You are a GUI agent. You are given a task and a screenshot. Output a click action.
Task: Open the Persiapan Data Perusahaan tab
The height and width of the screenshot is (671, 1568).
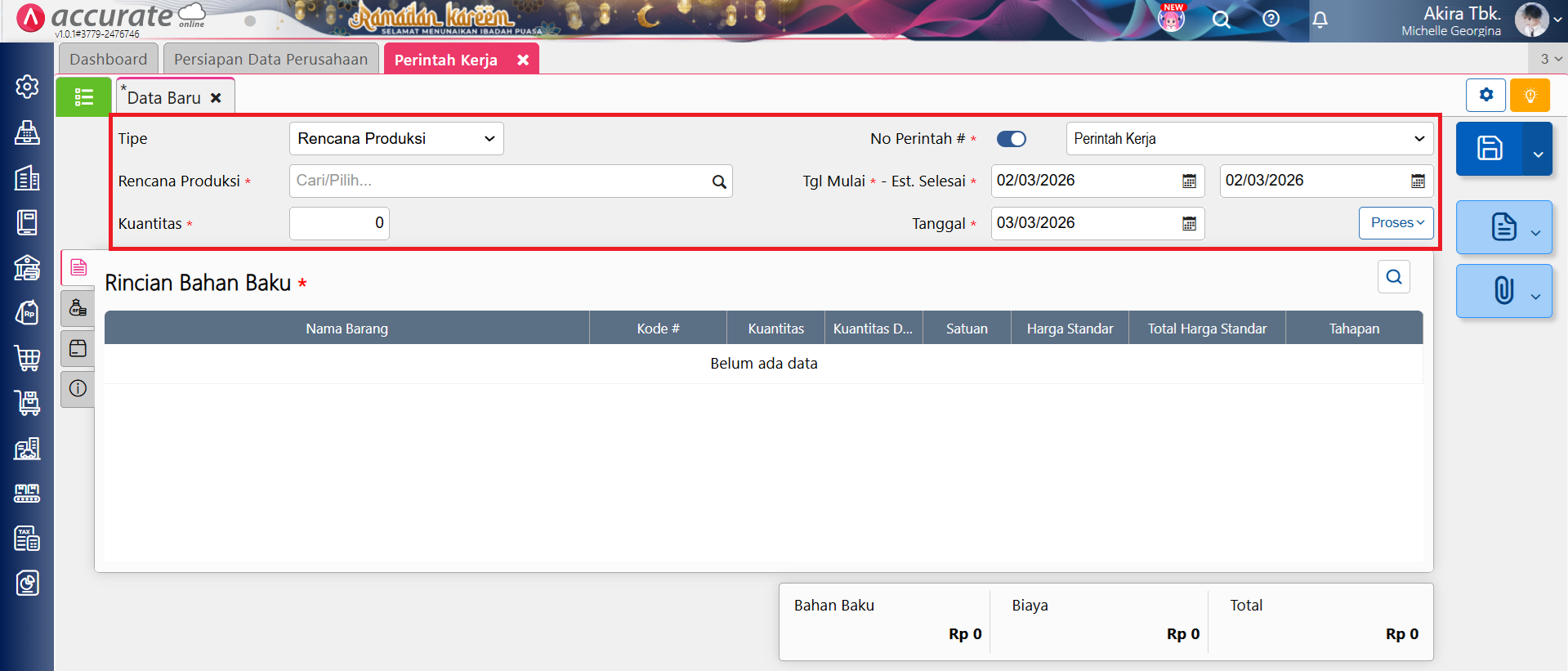click(270, 60)
